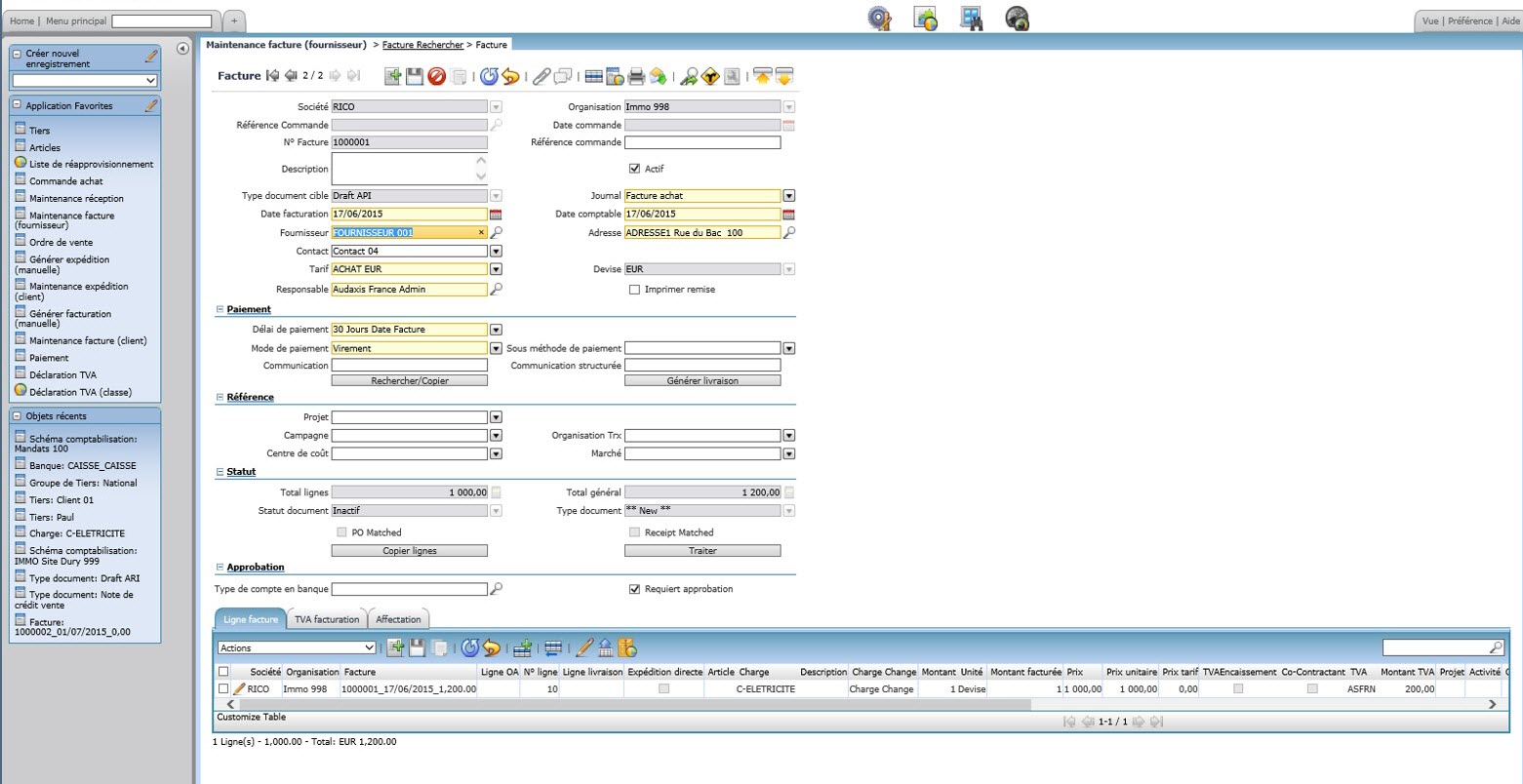Screen dimensions: 1523x784
Task: Go to the previous record arrow
Action: 291,76
